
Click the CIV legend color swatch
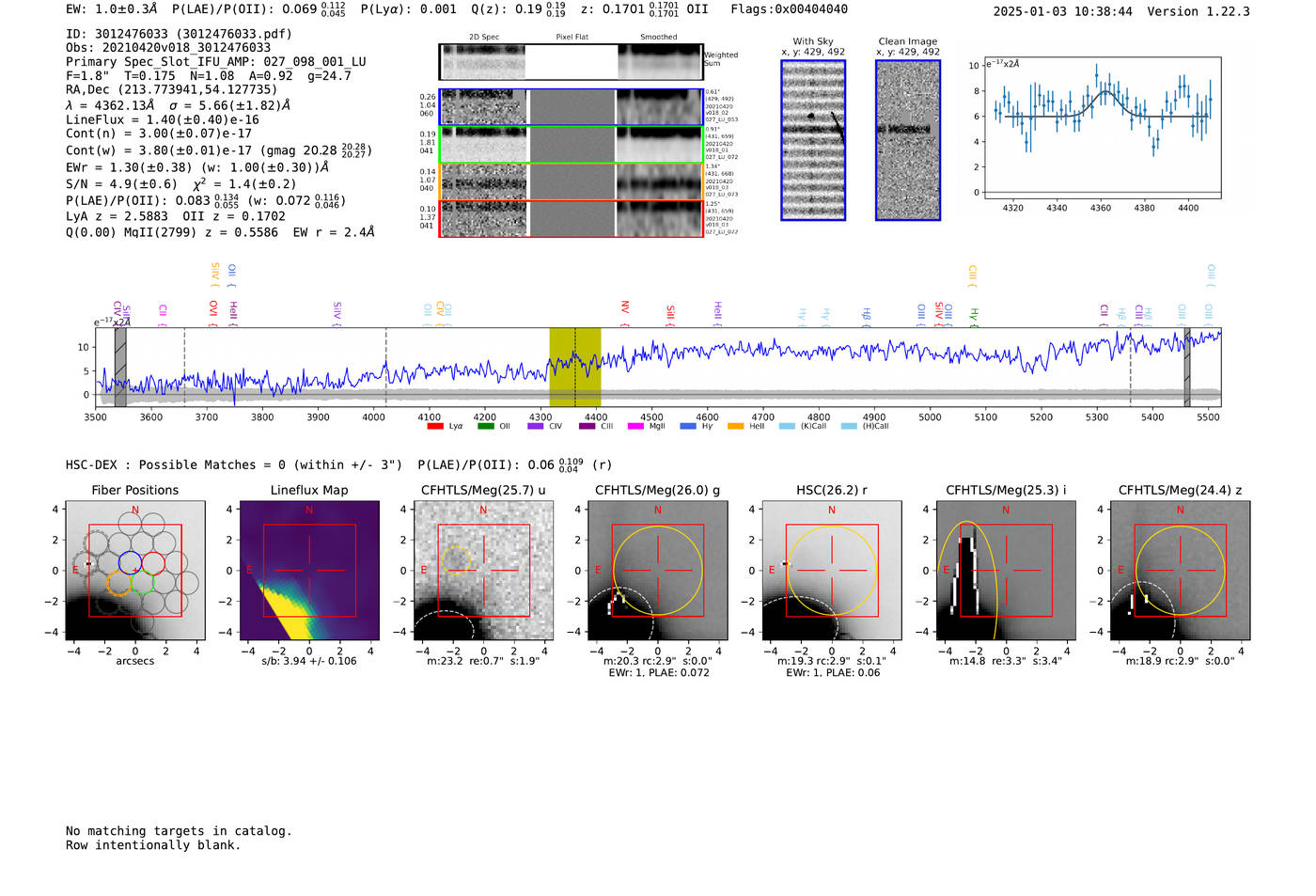536,426
